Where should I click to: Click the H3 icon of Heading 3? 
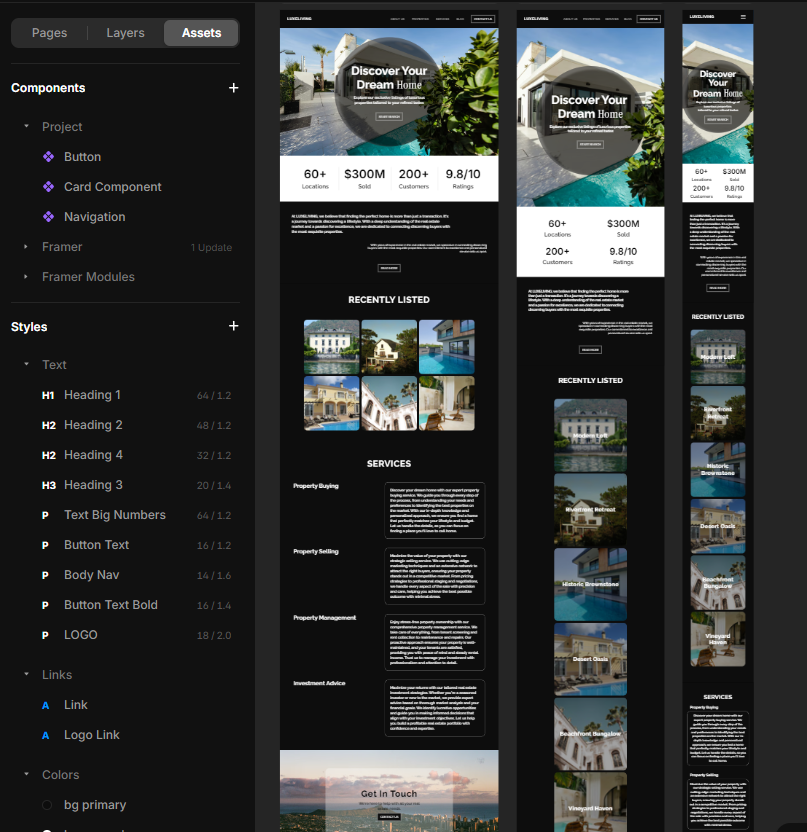48,486
